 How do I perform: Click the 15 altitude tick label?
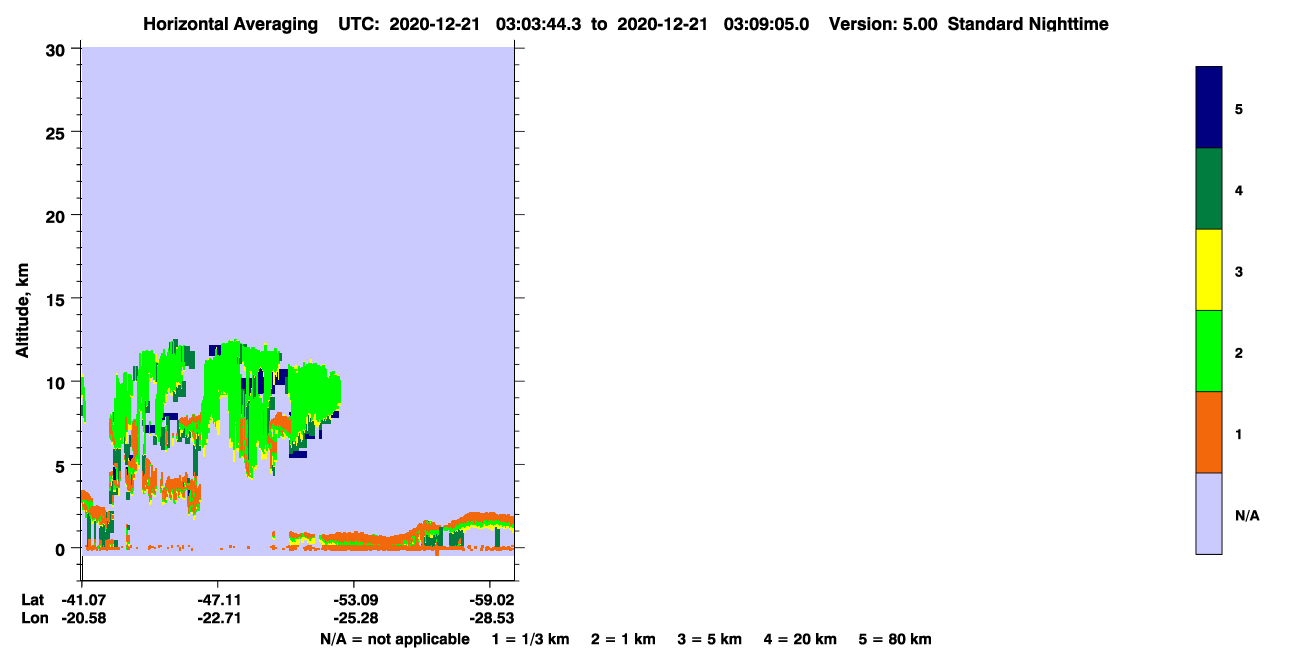click(x=58, y=298)
